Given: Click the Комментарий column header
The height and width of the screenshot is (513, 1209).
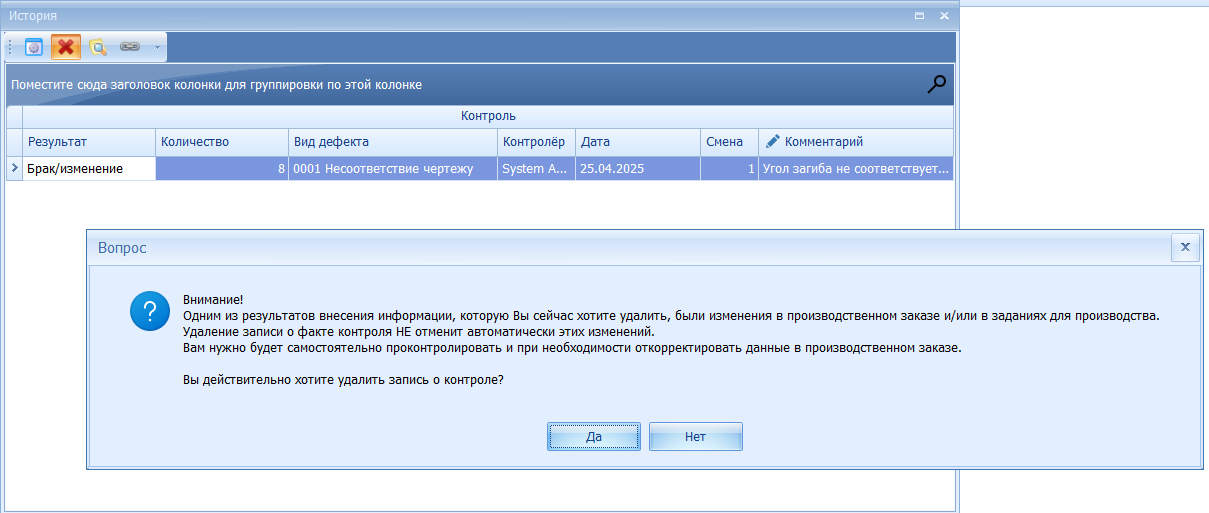Looking at the screenshot, I should [x=856, y=142].
